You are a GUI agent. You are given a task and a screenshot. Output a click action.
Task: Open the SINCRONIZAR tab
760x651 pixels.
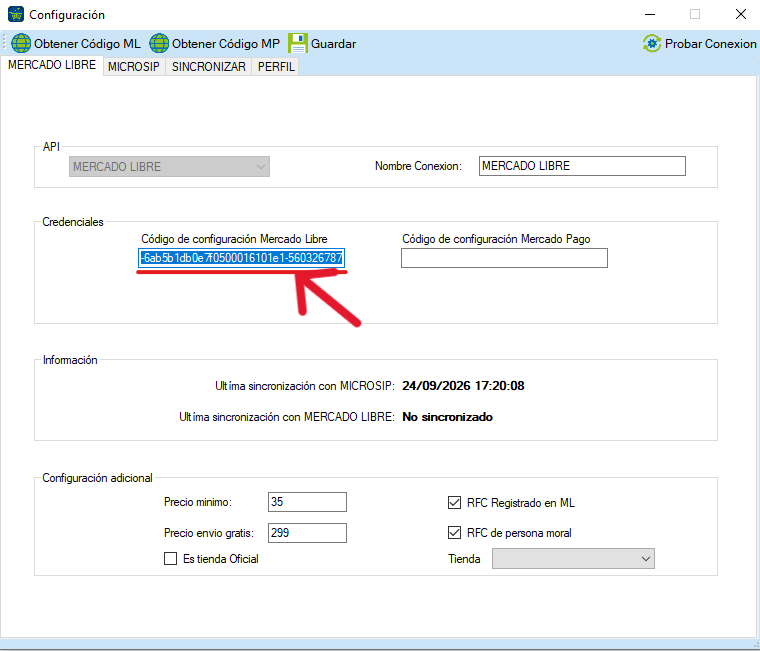[x=208, y=67]
